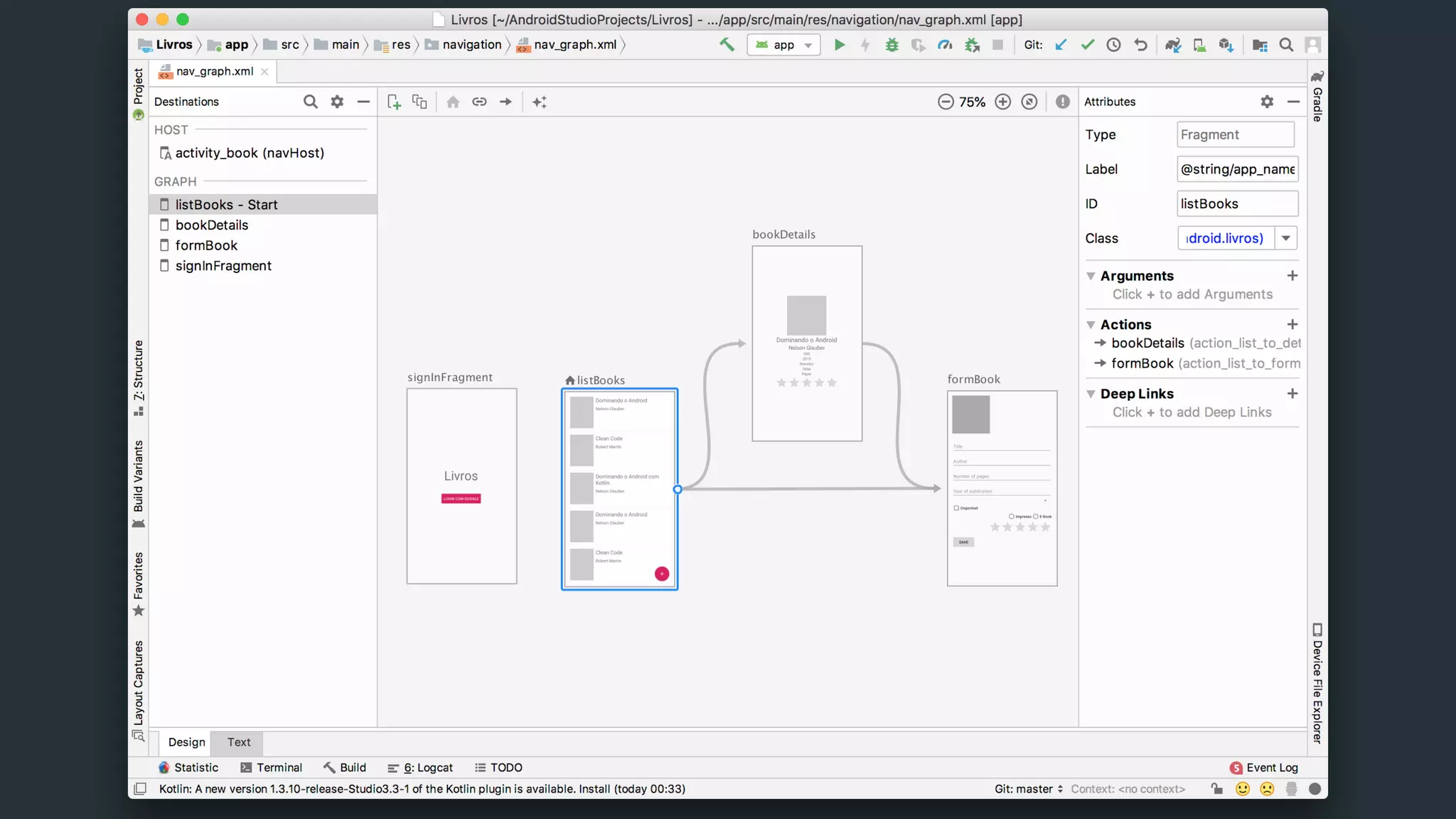Click the Debug app bug icon
This screenshot has height=819, width=1456.
click(x=892, y=45)
